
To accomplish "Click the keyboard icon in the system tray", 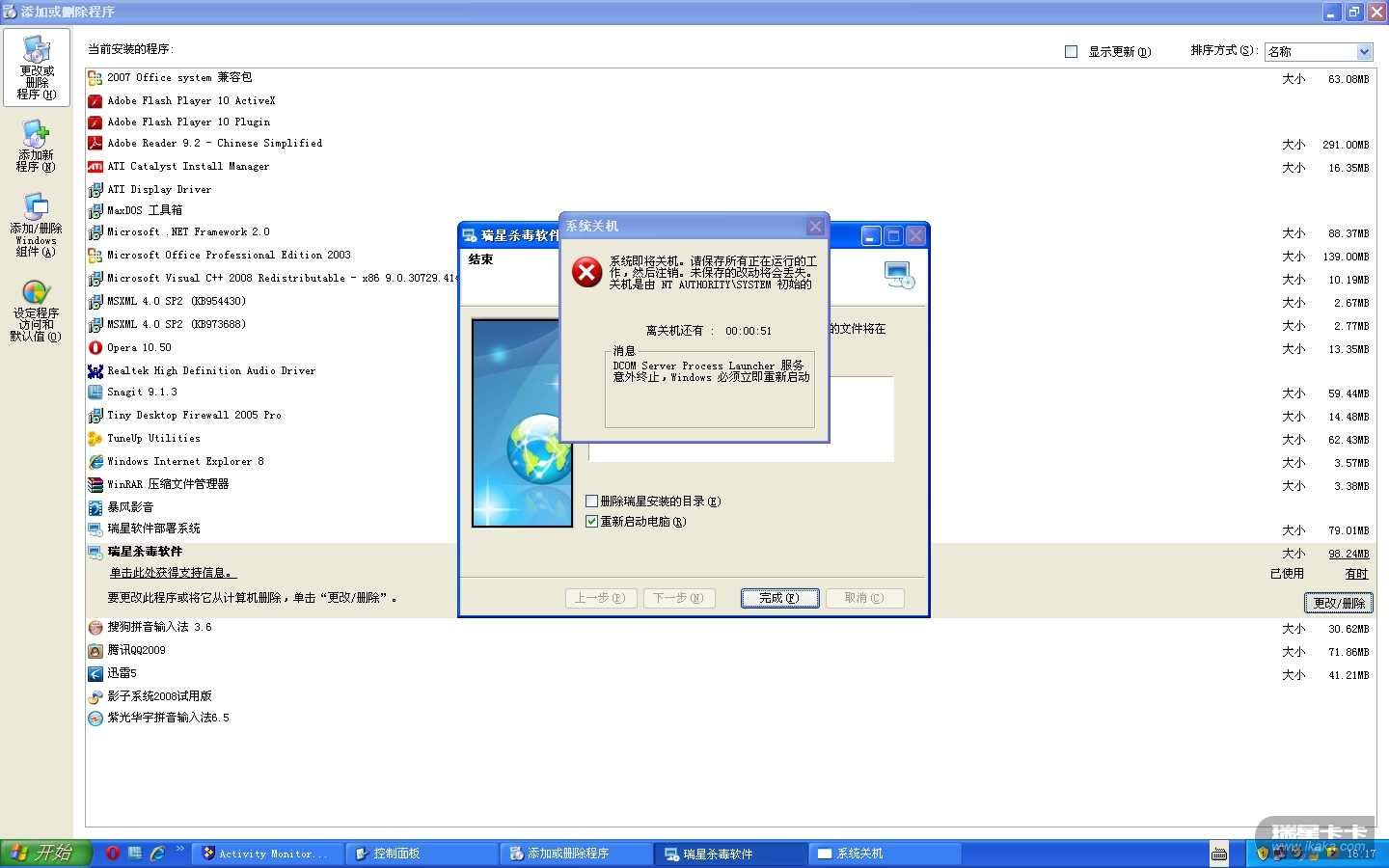I will point(1219,854).
